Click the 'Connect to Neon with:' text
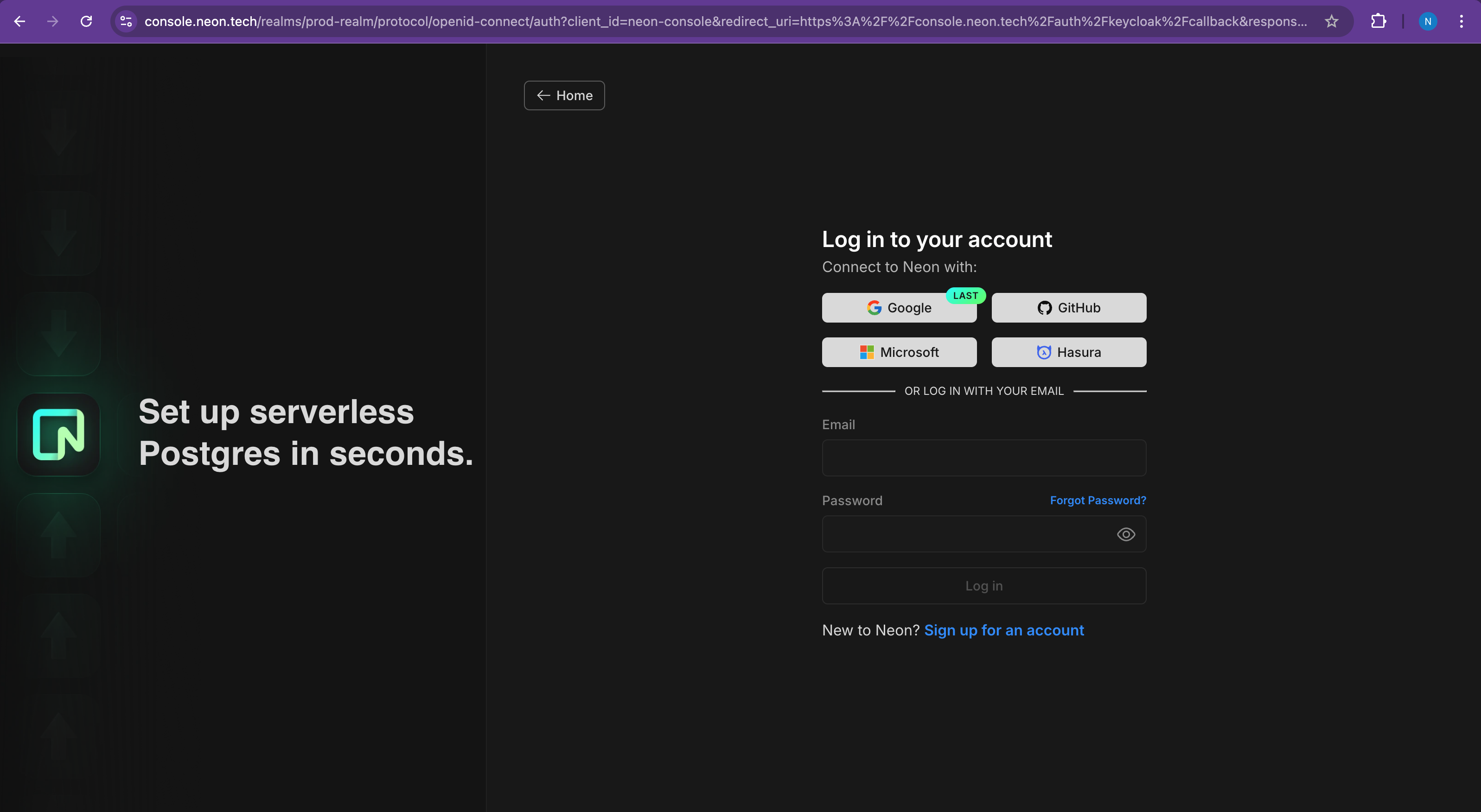1481x812 pixels. click(x=899, y=266)
